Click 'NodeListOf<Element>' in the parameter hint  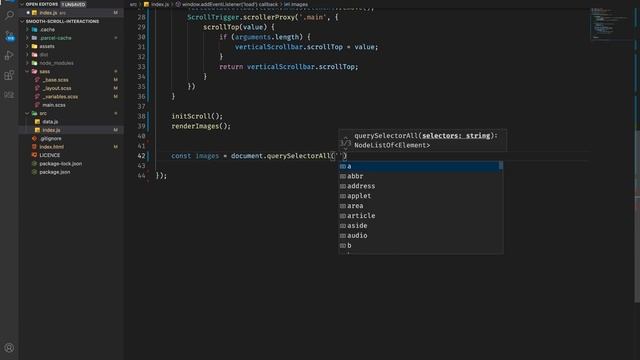(x=392, y=145)
